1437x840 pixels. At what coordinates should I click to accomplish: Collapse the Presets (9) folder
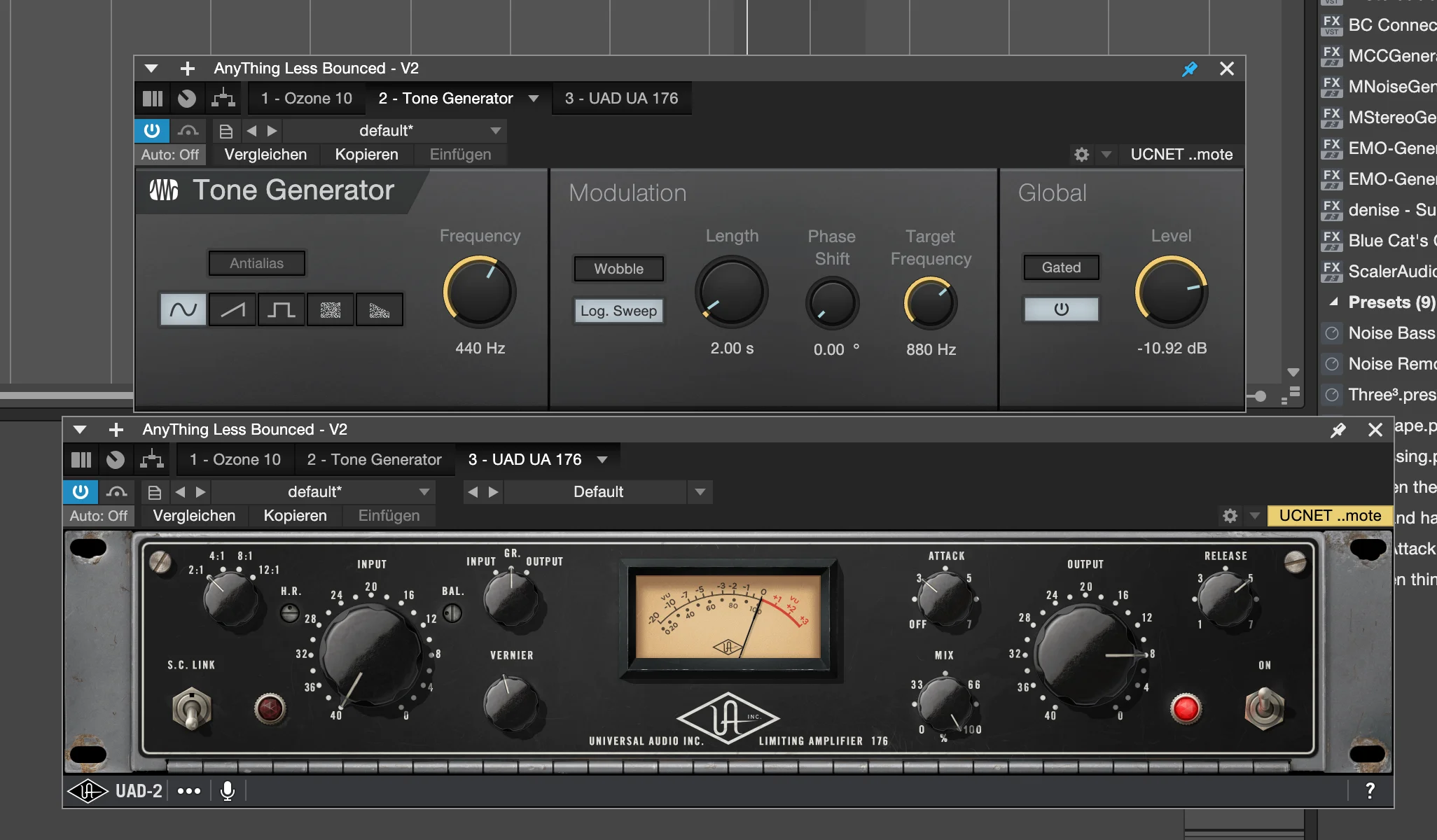1334,302
